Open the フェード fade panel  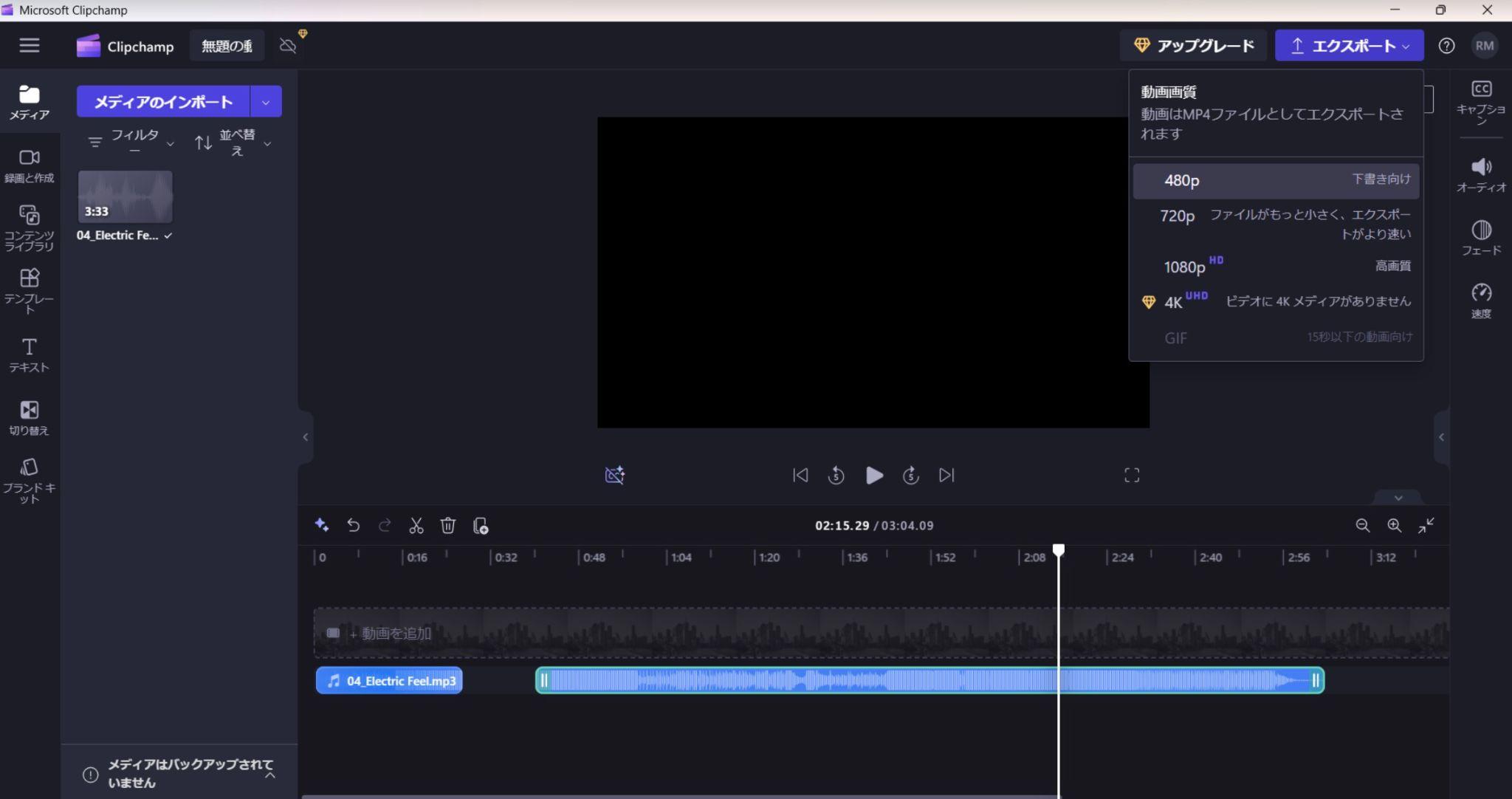point(1481,238)
